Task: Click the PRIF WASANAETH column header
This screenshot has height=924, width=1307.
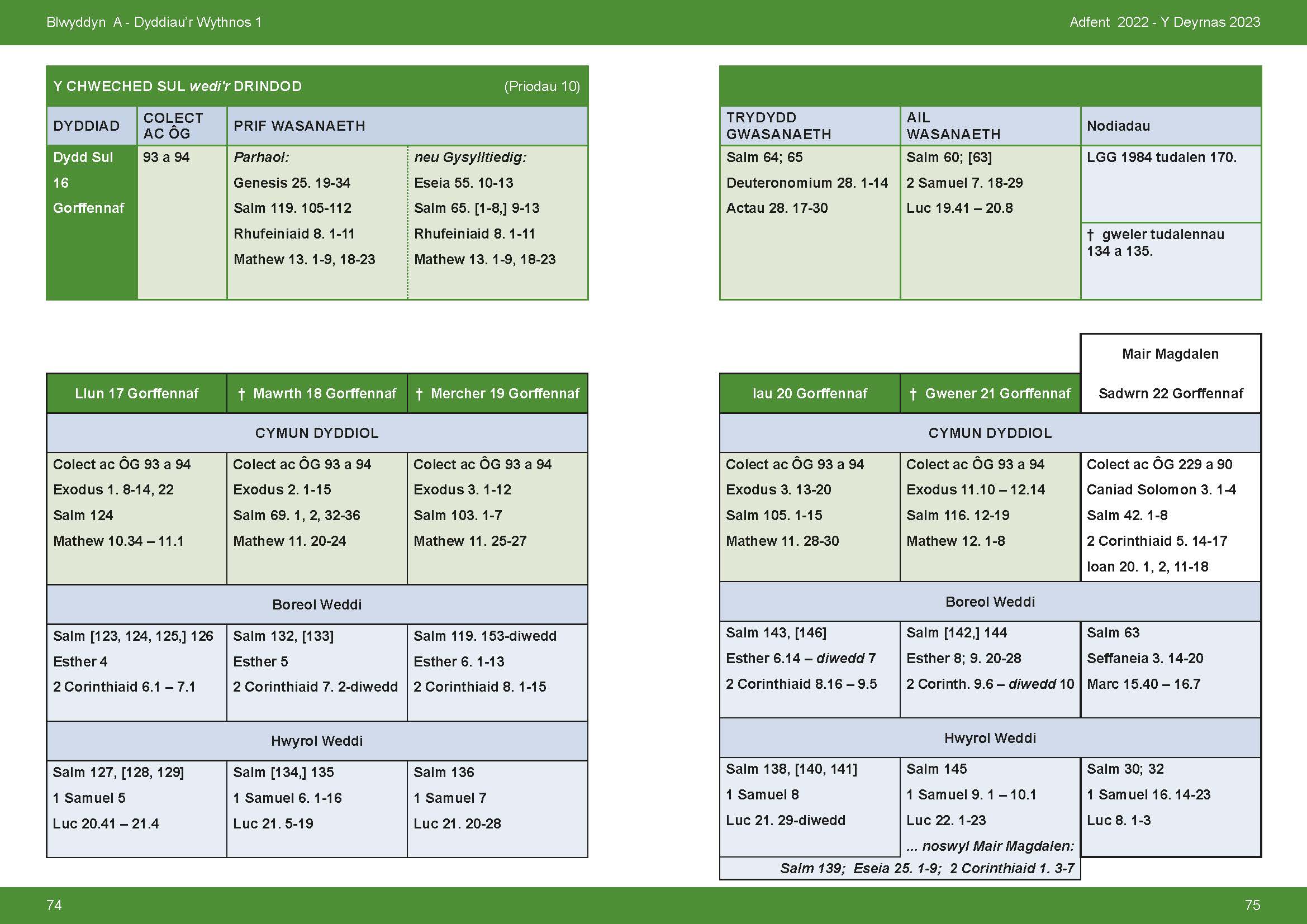Action: (x=300, y=126)
